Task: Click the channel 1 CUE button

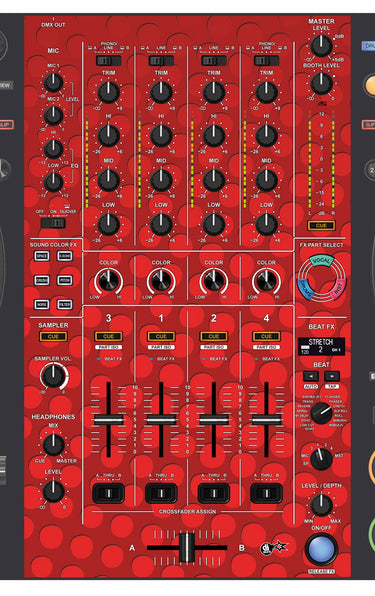Action: (x=161, y=336)
